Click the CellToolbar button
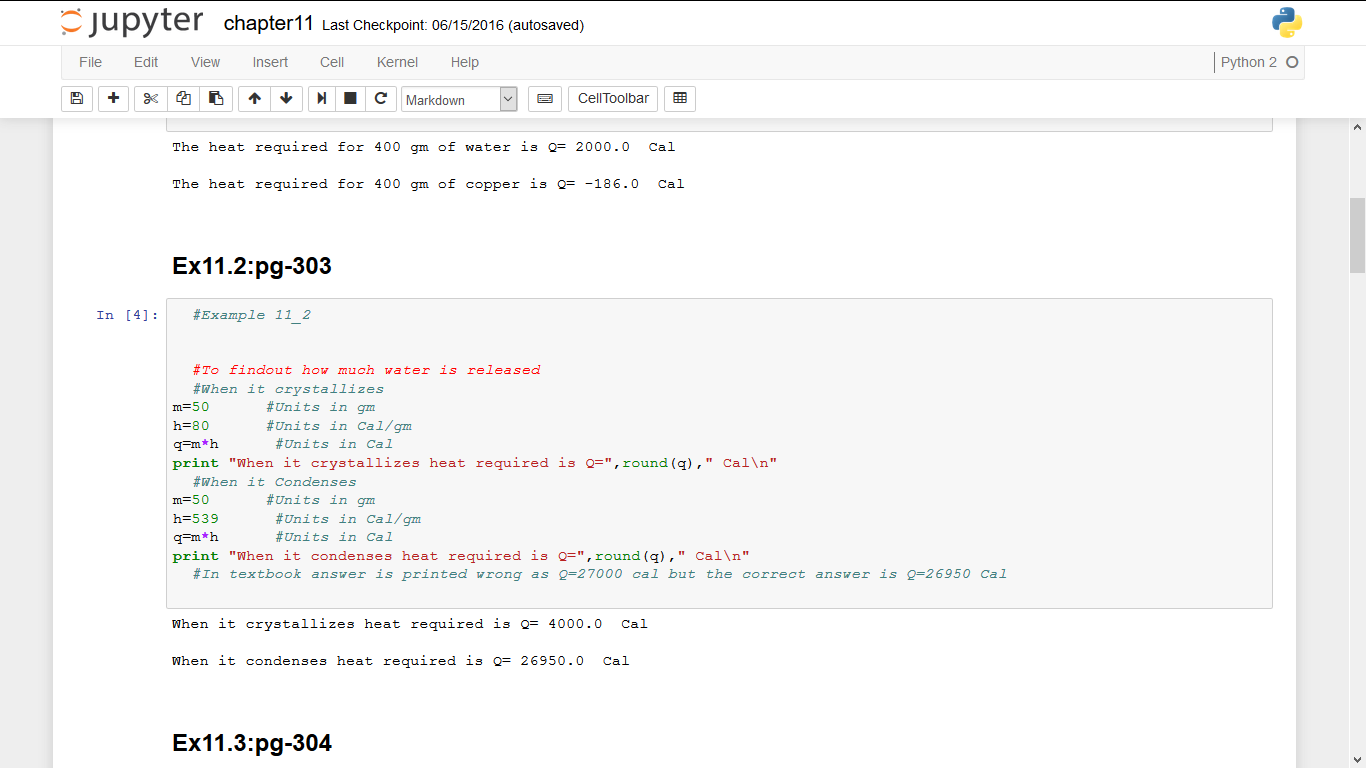Image resolution: width=1366 pixels, height=768 pixels. (x=613, y=98)
